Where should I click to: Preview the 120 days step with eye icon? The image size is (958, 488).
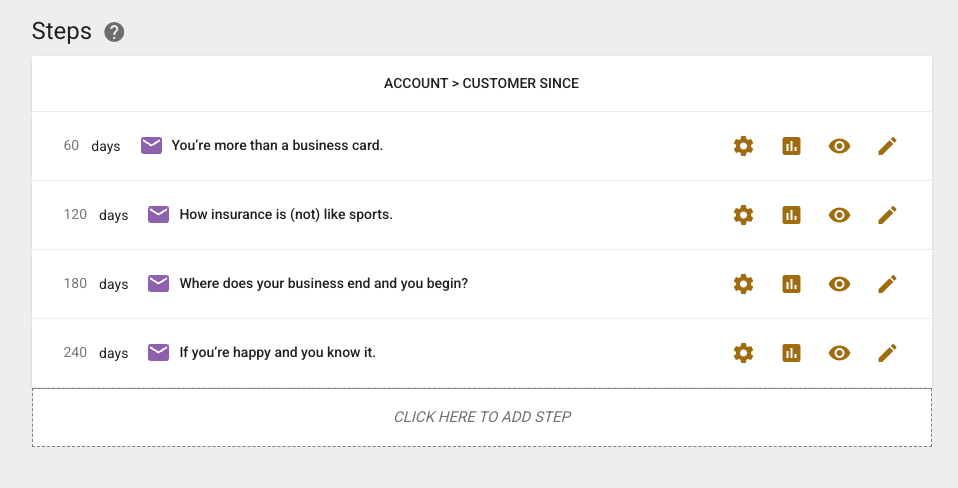(839, 215)
